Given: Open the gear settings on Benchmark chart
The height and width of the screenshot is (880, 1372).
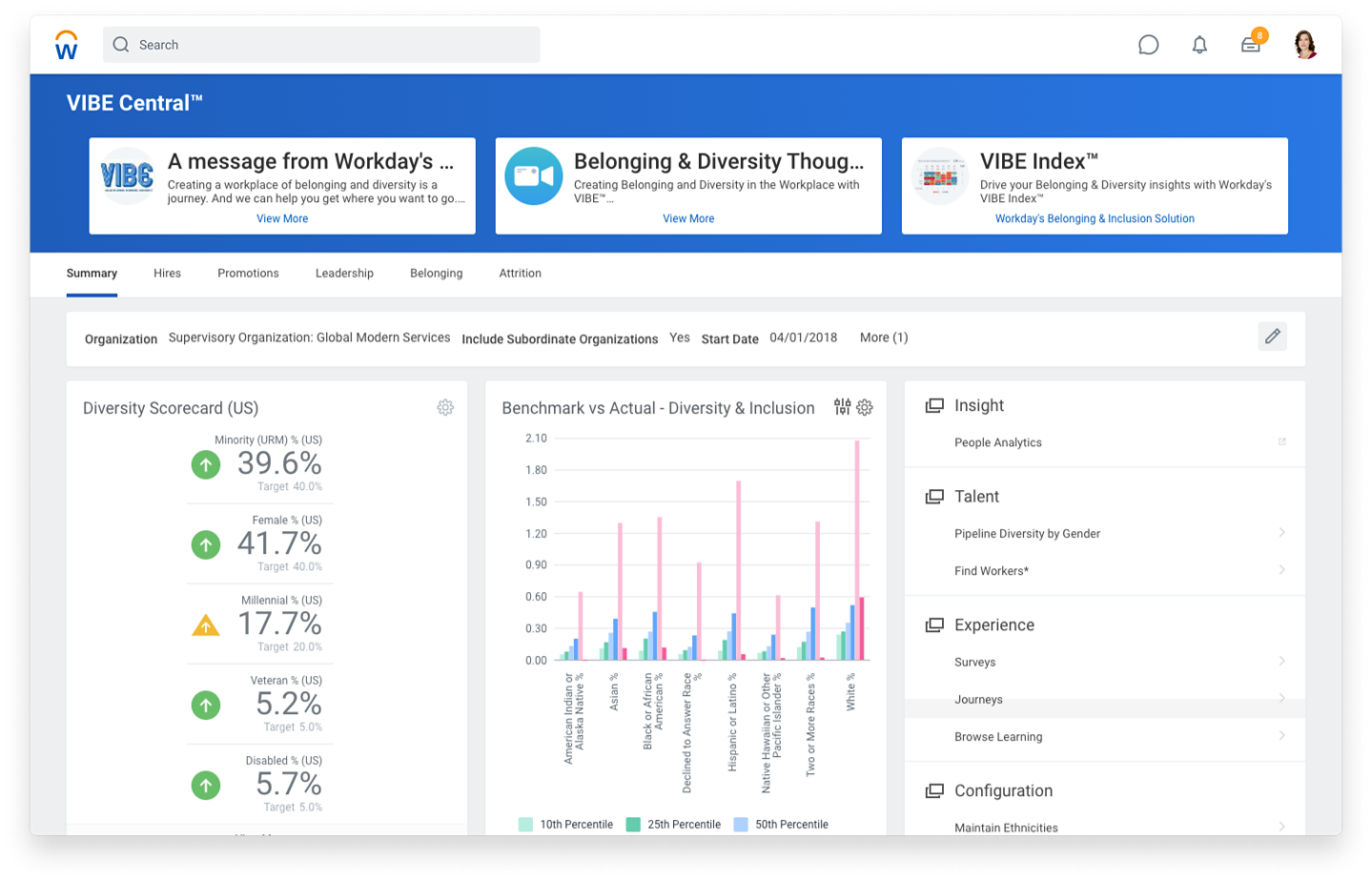Looking at the screenshot, I should (866, 407).
